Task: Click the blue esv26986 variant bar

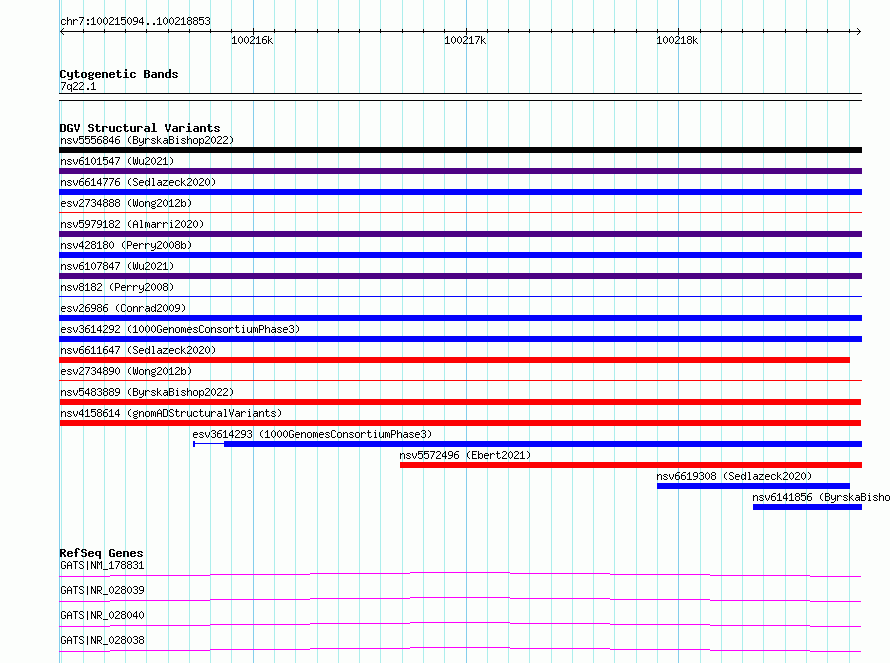Action: 460,318
